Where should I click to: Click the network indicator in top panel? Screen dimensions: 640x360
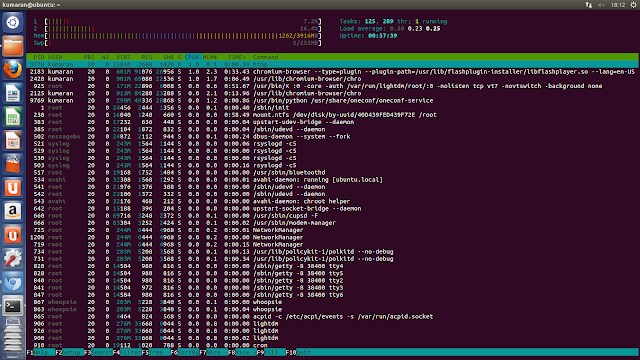(589, 5)
